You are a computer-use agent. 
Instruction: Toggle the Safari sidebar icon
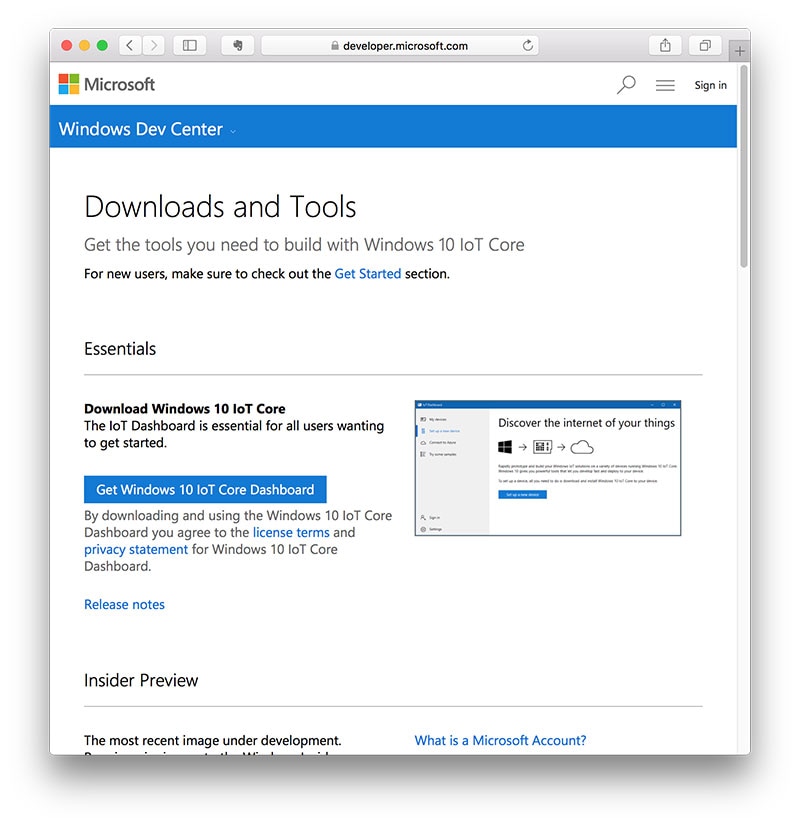(x=189, y=45)
